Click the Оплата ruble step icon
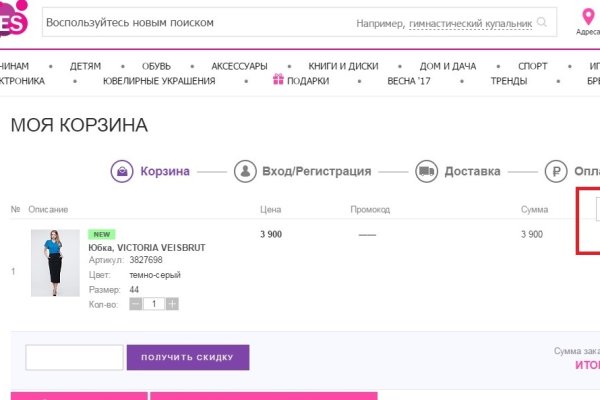The width and height of the screenshot is (600, 400). tap(556, 171)
